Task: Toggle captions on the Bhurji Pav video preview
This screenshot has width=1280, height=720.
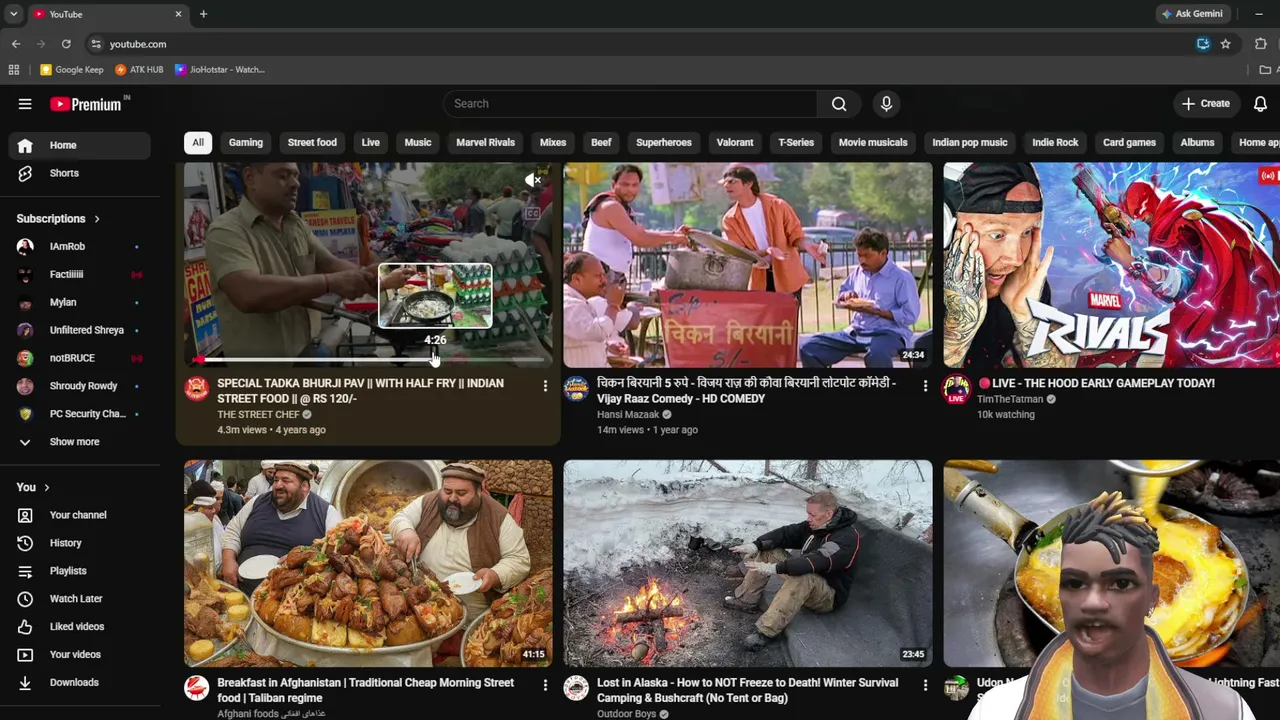Action: [x=533, y=213]
